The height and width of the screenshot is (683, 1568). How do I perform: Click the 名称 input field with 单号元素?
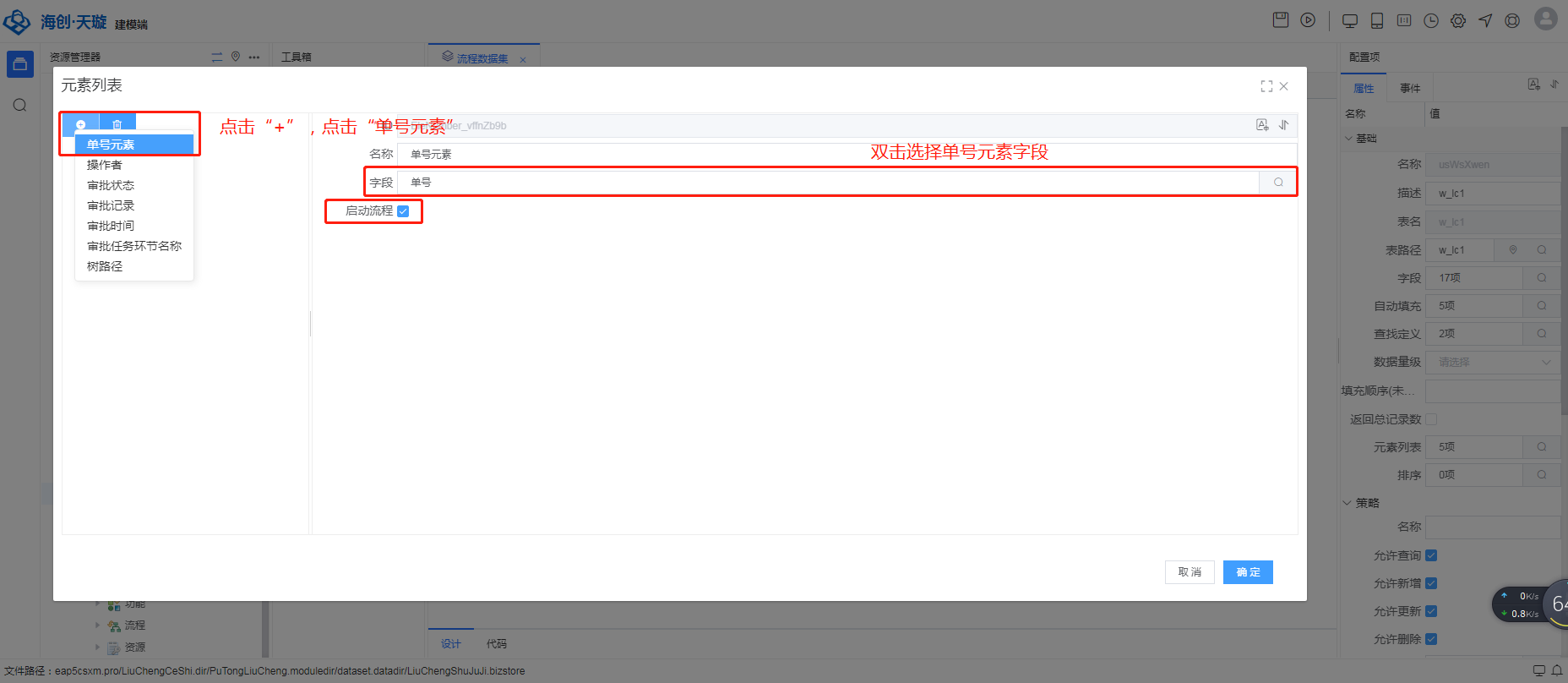[845, 155]
